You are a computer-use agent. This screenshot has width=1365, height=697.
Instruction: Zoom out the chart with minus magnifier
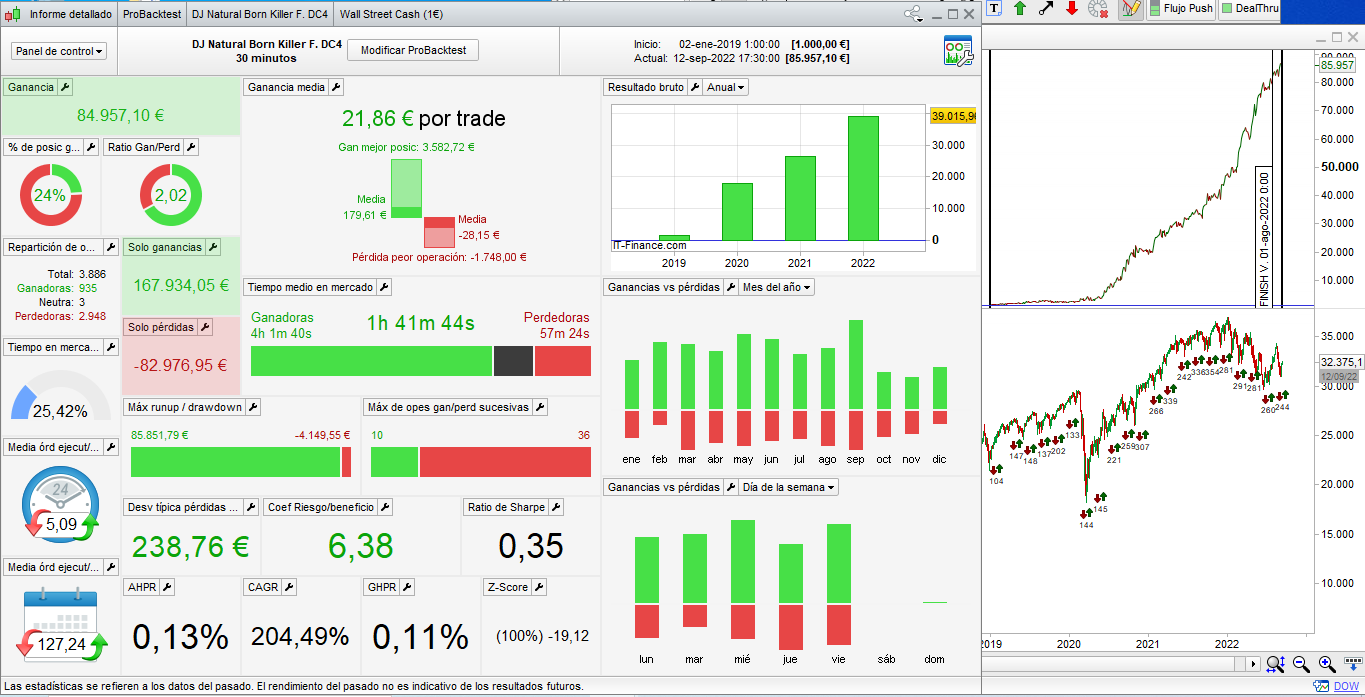click(x=1301, y=664)
